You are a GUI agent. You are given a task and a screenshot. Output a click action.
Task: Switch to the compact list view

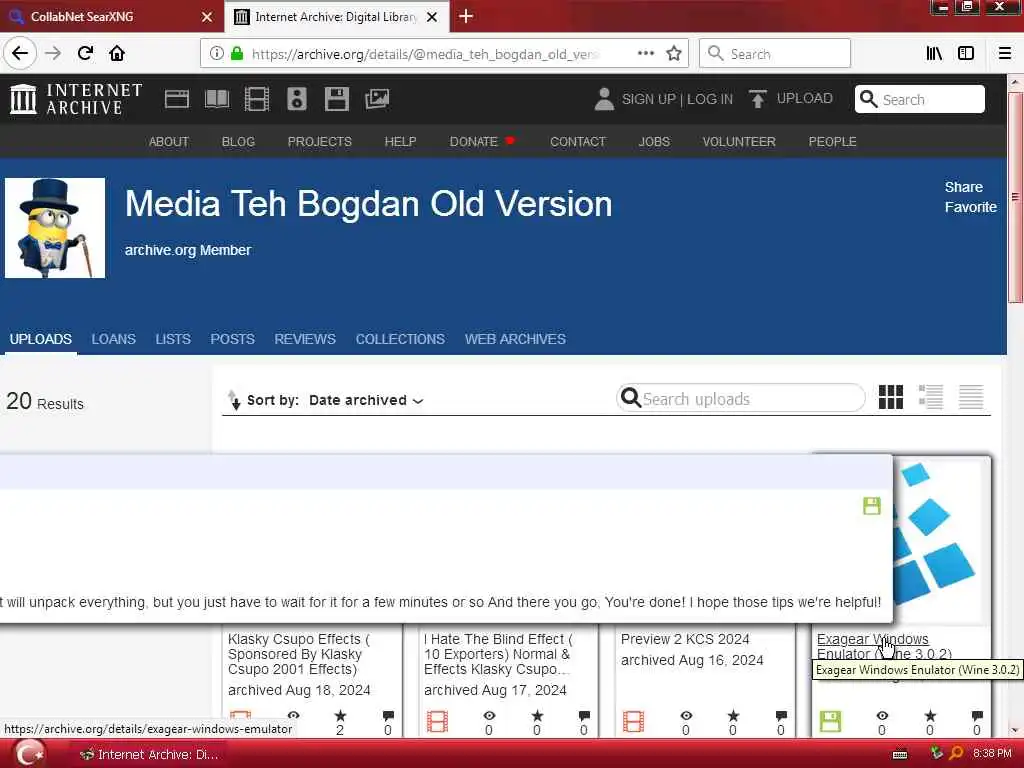(x=971, y=397)
